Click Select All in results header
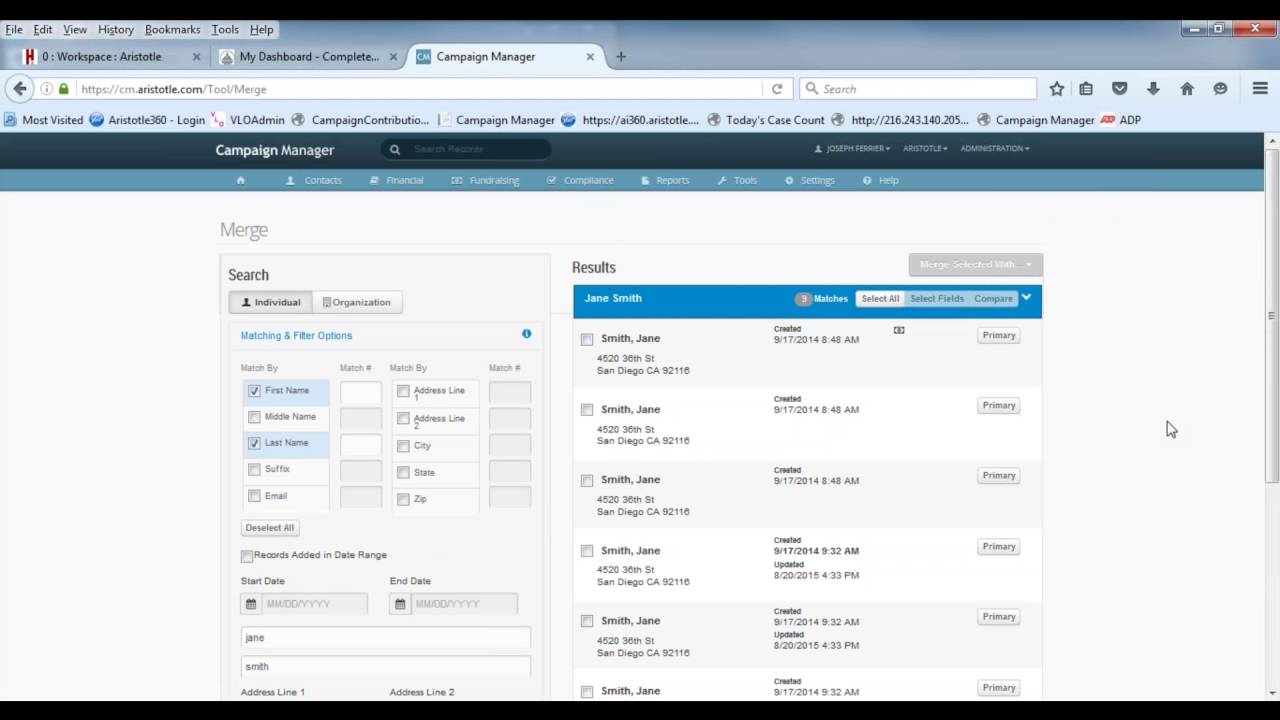 (880, 298)
